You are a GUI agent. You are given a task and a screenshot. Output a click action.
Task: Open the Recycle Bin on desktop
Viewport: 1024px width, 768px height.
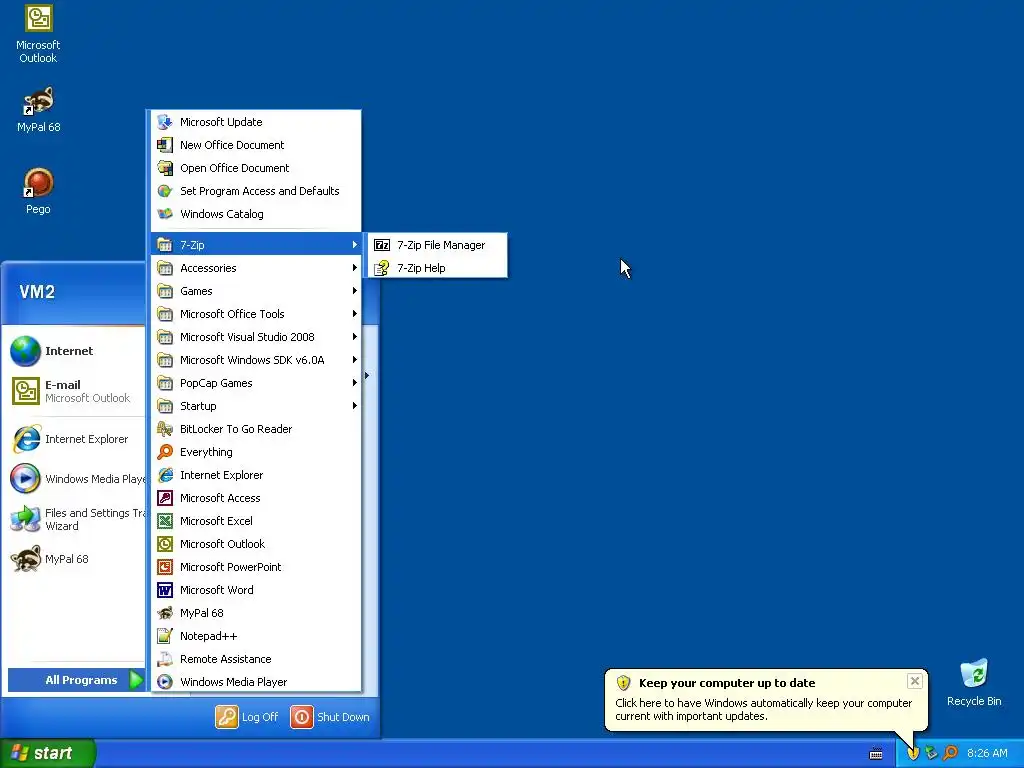[x=974, y=683]
